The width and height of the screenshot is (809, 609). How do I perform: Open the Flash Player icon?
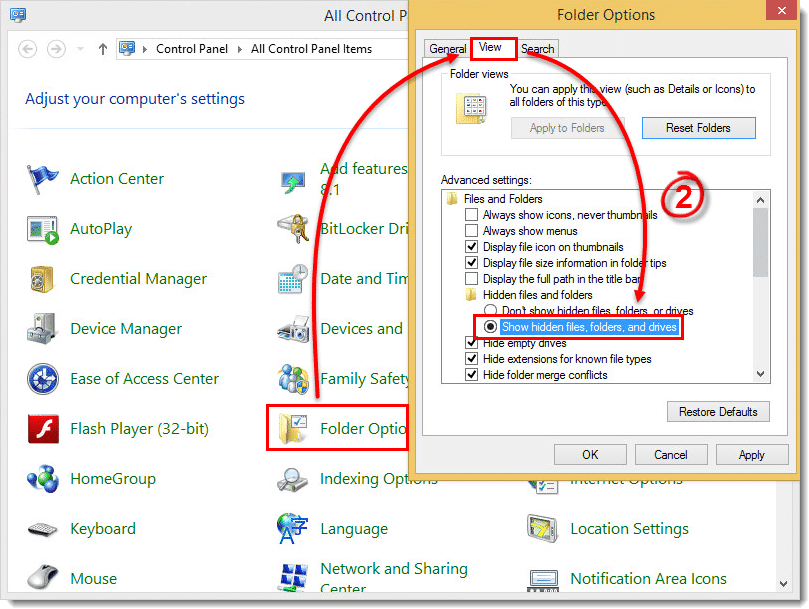[42, 429]
